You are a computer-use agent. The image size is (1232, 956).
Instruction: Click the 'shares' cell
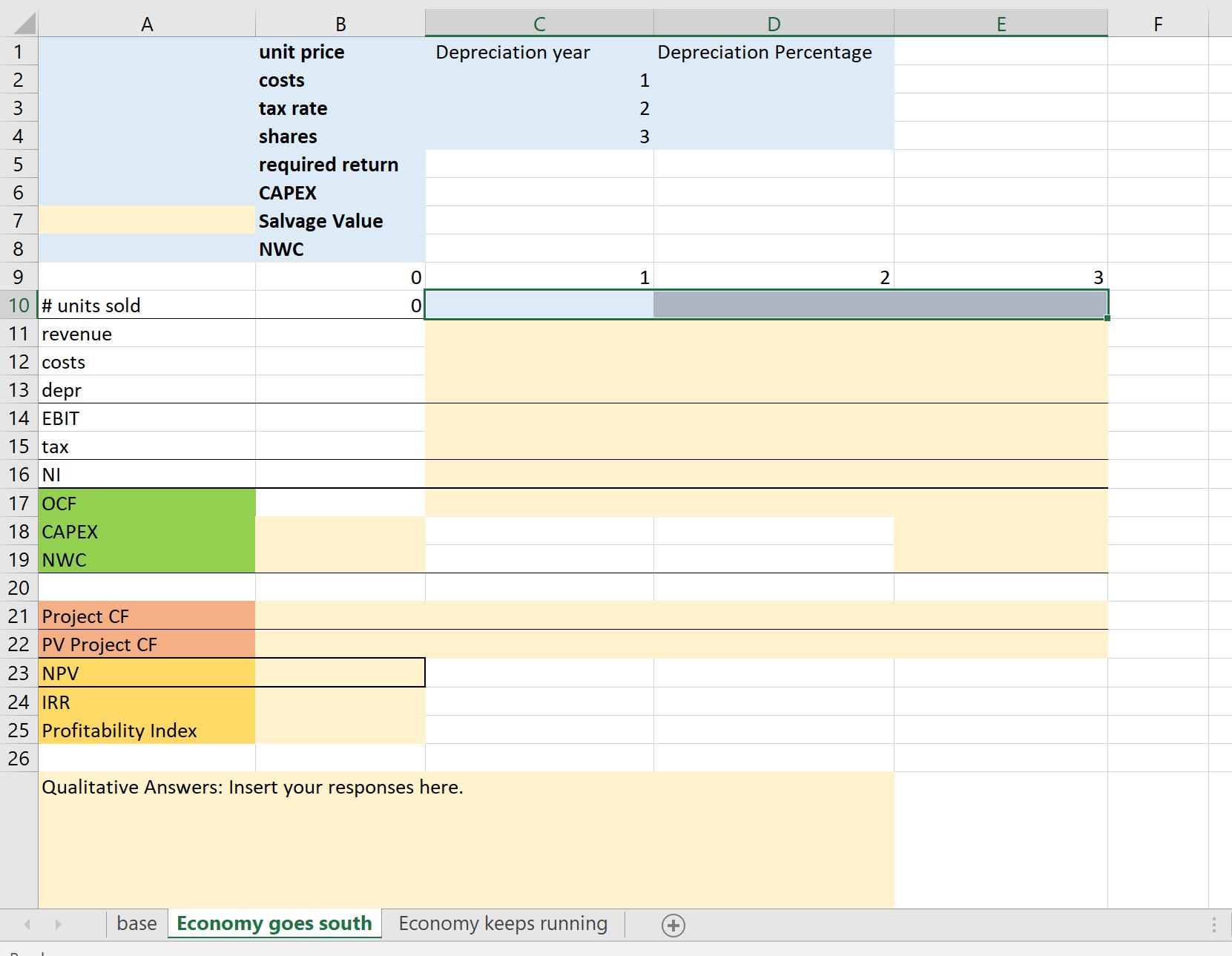(340, 136)
